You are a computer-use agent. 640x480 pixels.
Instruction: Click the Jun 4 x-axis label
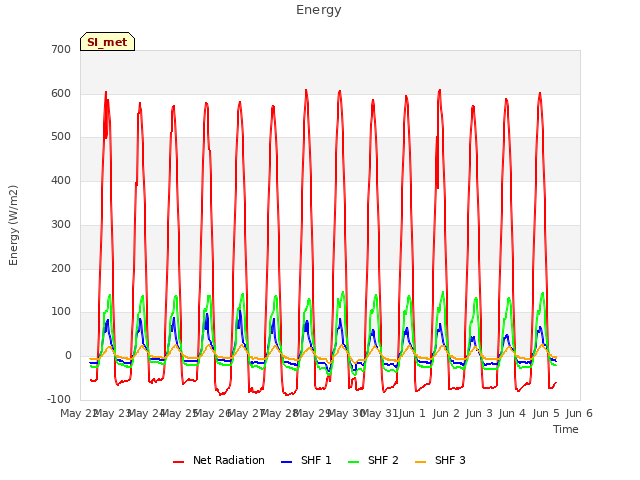pos(512,413)
